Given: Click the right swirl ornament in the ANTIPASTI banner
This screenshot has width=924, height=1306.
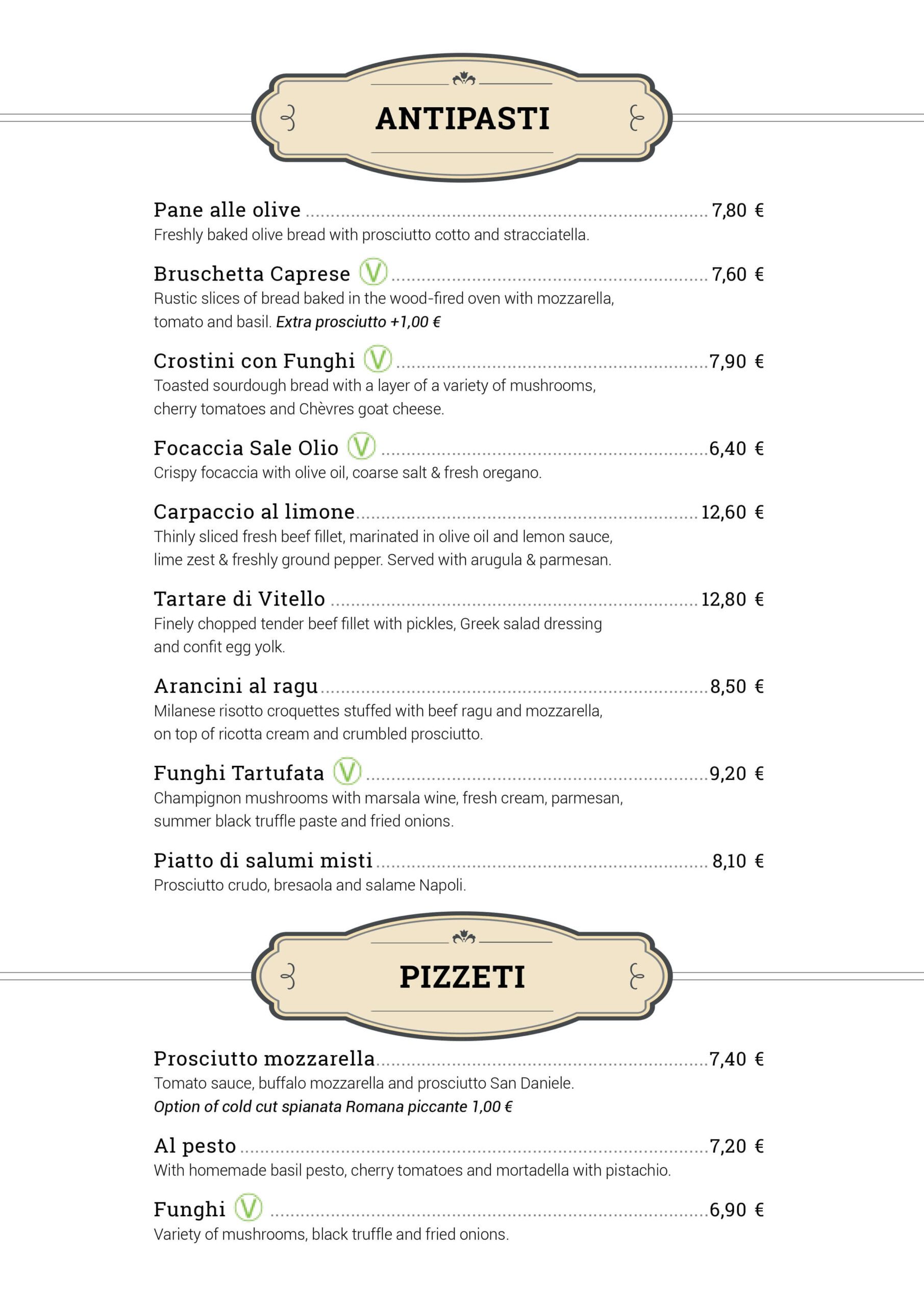Looking at the screenshot, I should click(636, 118).
